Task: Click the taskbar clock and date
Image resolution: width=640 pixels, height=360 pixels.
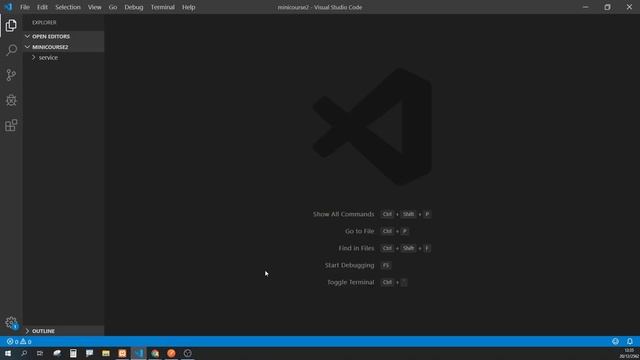Action: tap(629, 353)
